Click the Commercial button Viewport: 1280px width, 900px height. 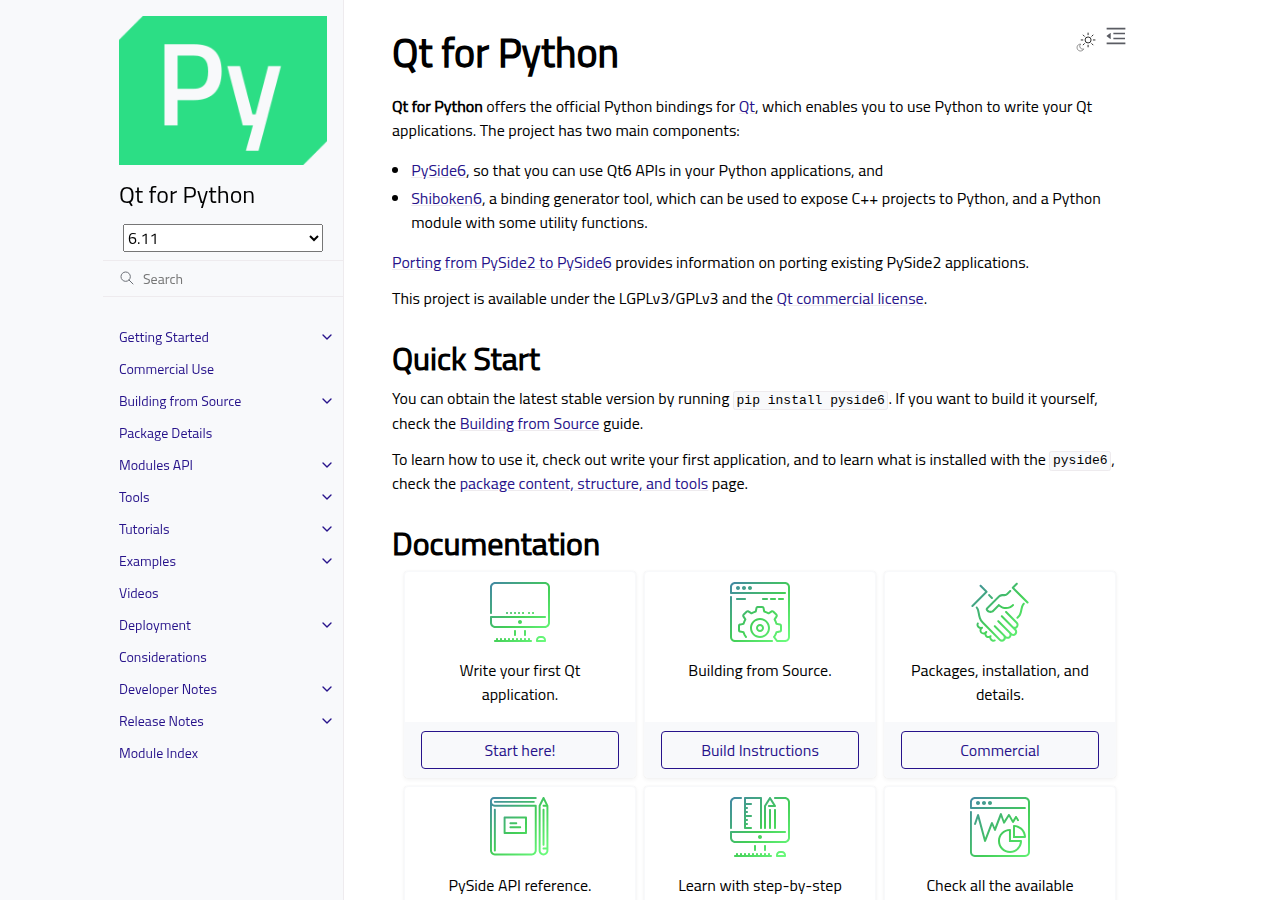pyautogui.click(x=1000, y=750)
